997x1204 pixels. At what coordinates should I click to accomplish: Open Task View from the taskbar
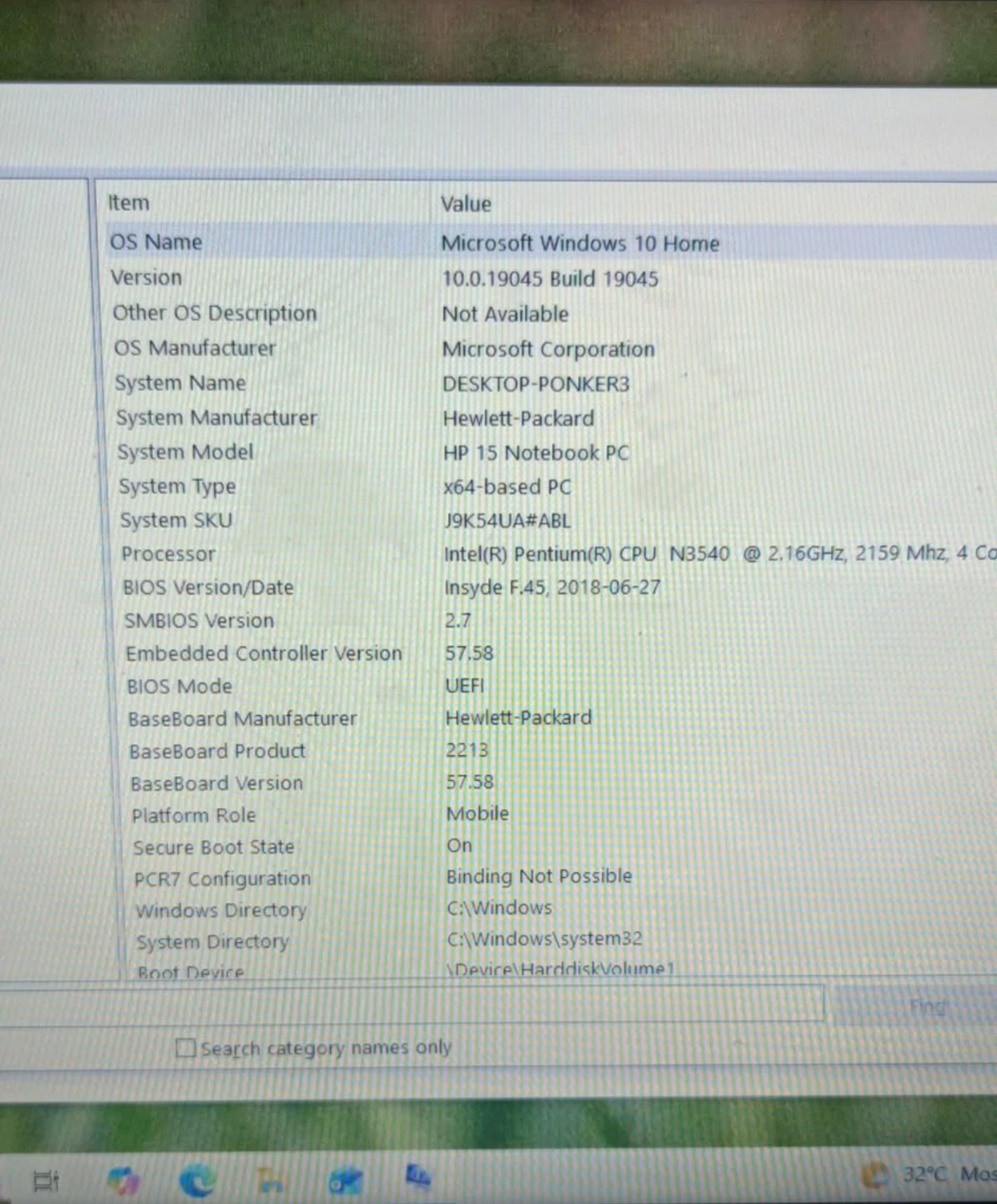click(x=45, y=1180)
